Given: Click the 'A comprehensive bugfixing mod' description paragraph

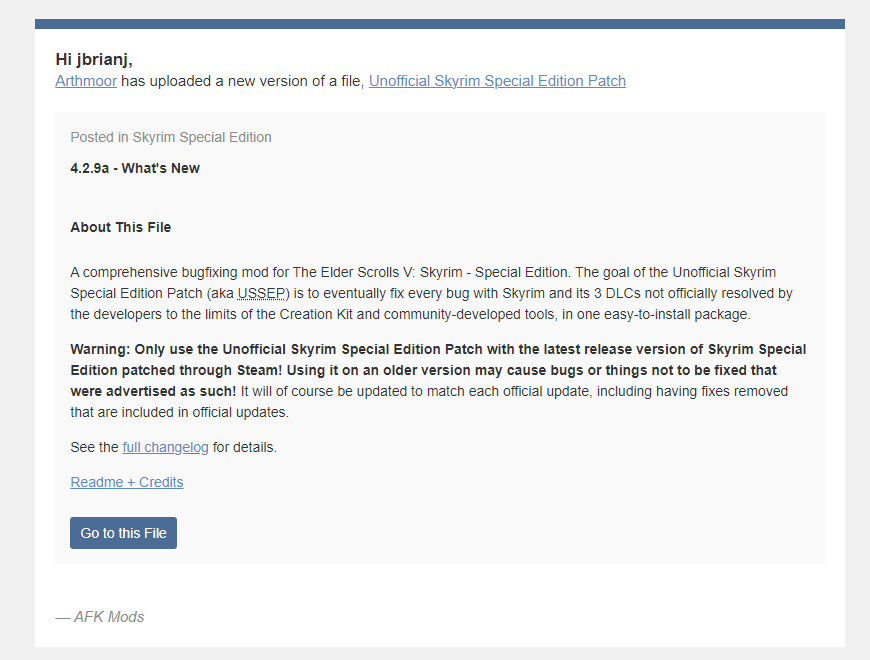Looking at the screenshot, I should 431,293.
